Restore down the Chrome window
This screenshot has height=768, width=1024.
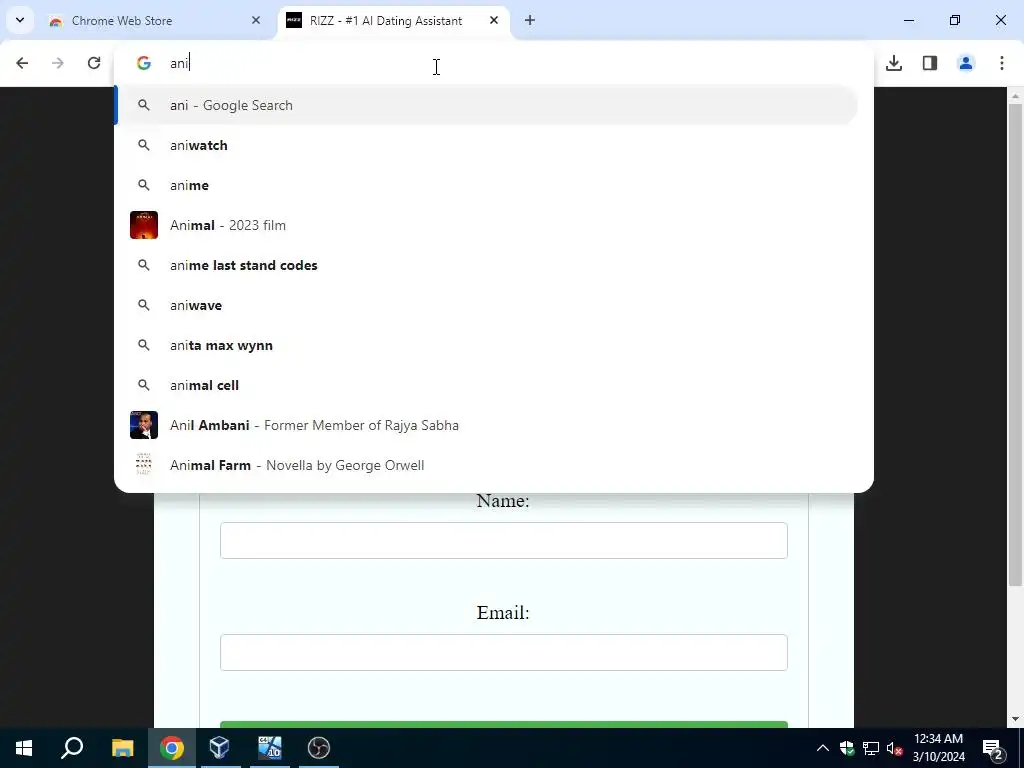(955, 20)
